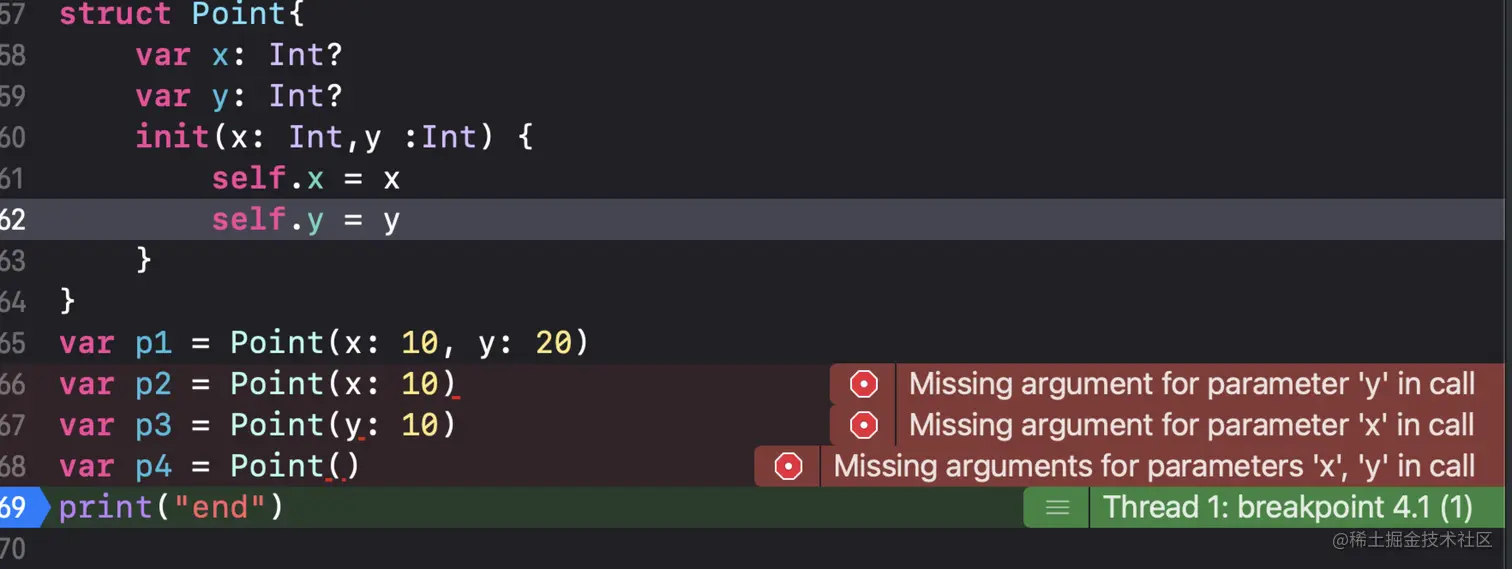This screenshot has width=1512, height=569.
Task: Click gutter line number 60 beside init
Action: click(13, 137)
